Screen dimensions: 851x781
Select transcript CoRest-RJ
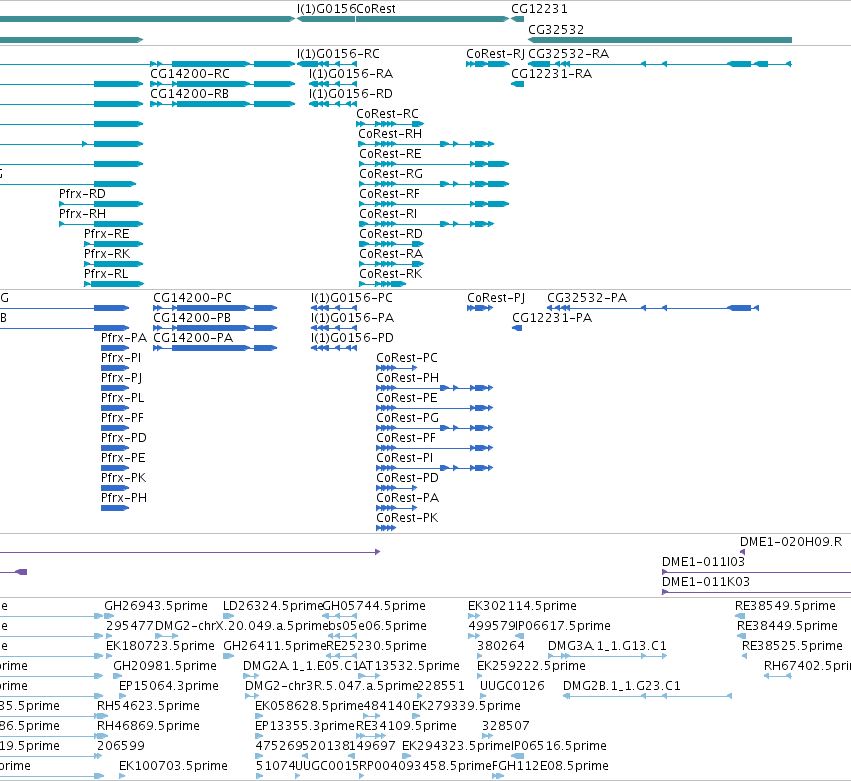pos(488,64)
